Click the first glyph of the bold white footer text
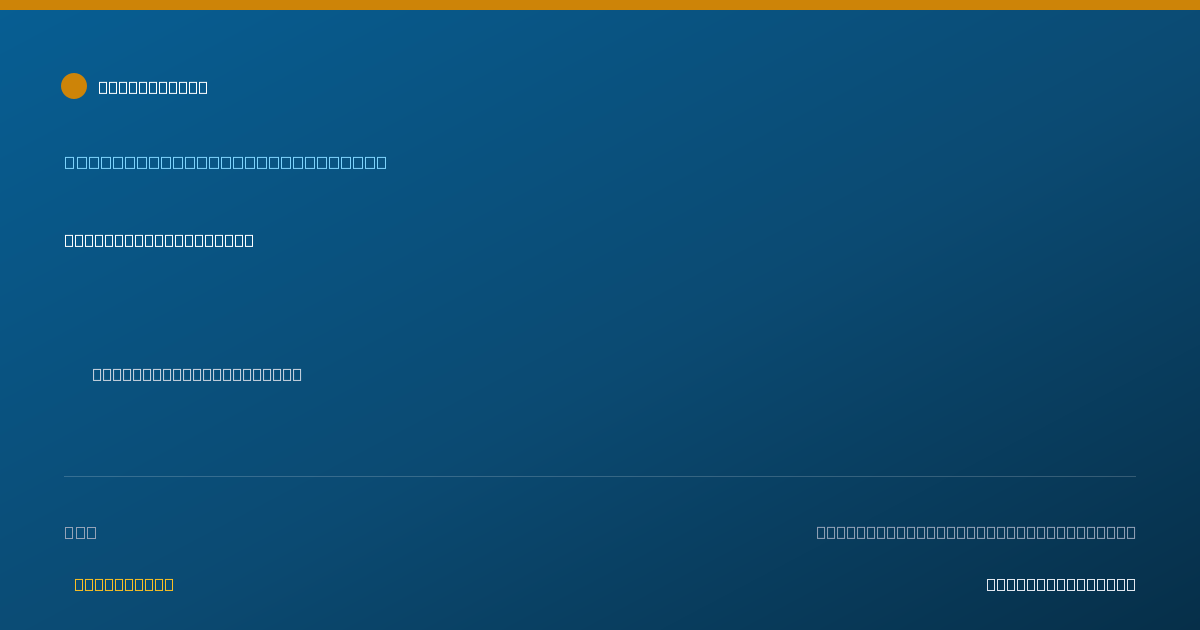Image resolution: width=1200 pixels, height=630 pixels. tap(991, 584)
